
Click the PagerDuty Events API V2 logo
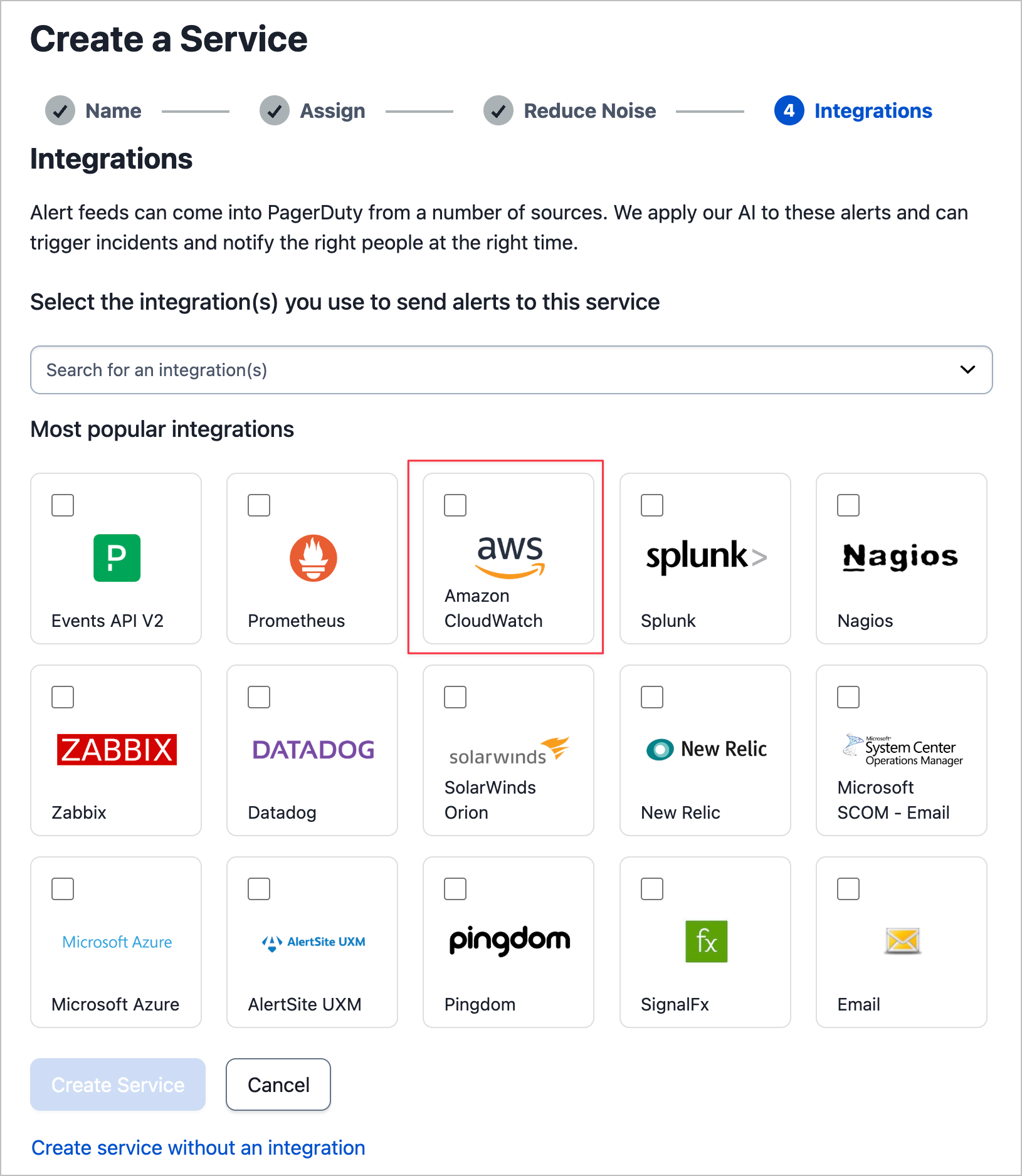(x=117, y=558)
